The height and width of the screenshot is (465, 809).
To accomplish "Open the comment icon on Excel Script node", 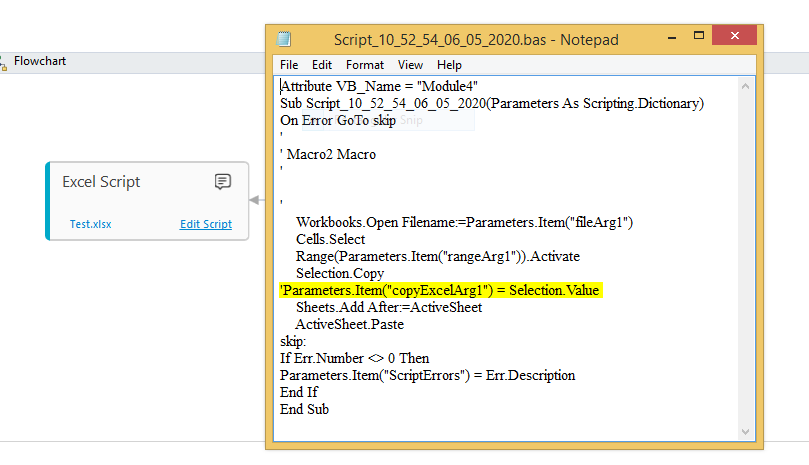I will click(x=223, y=182).
